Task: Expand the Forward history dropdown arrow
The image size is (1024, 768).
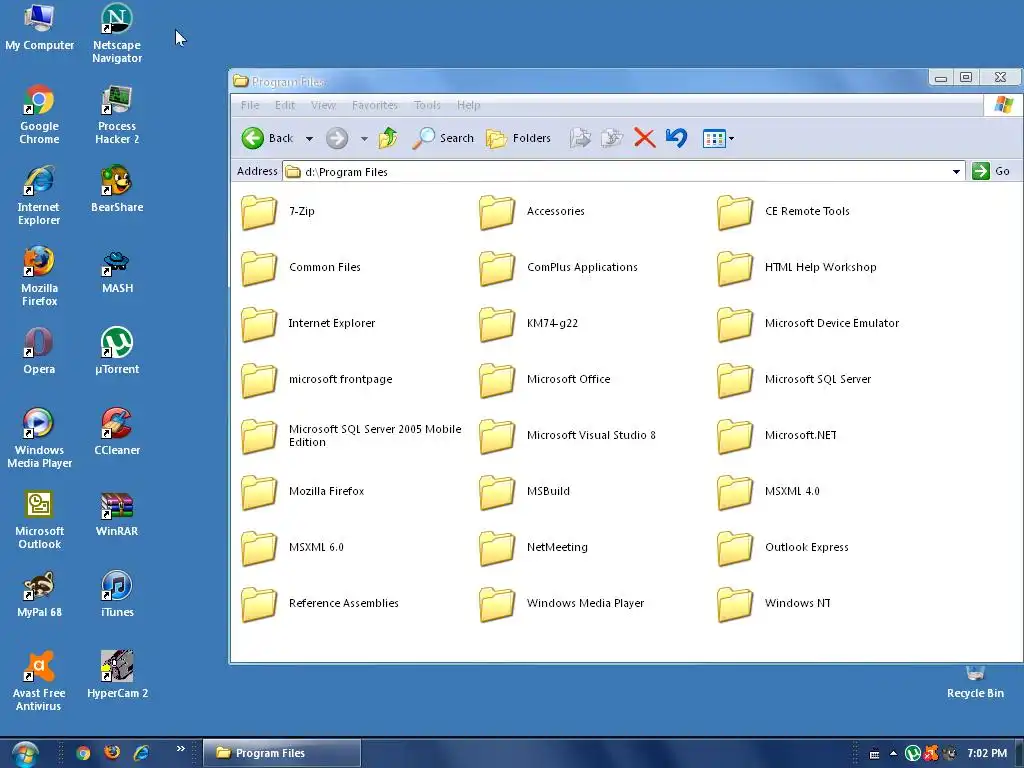Action: (x=364, y=138)
